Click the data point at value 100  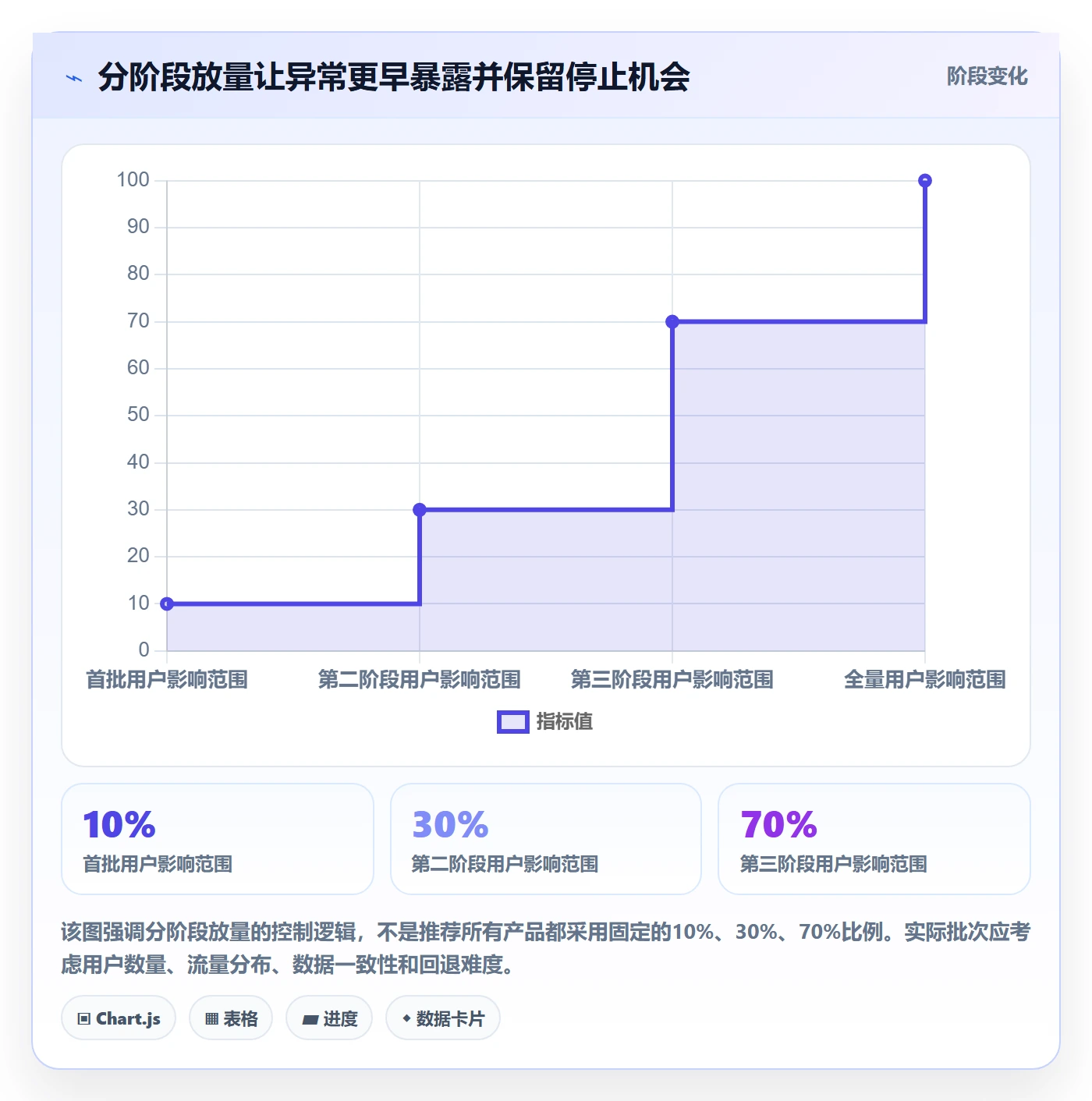925,181
